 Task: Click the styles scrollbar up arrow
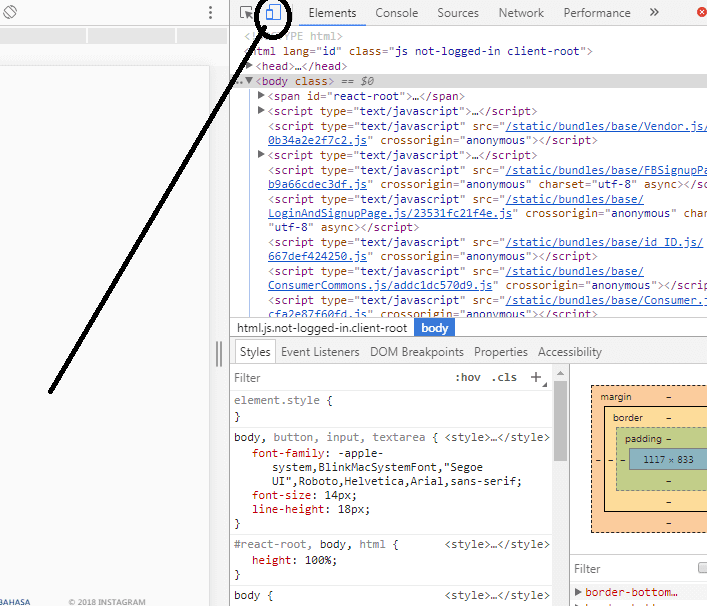[x=560, y=373]
